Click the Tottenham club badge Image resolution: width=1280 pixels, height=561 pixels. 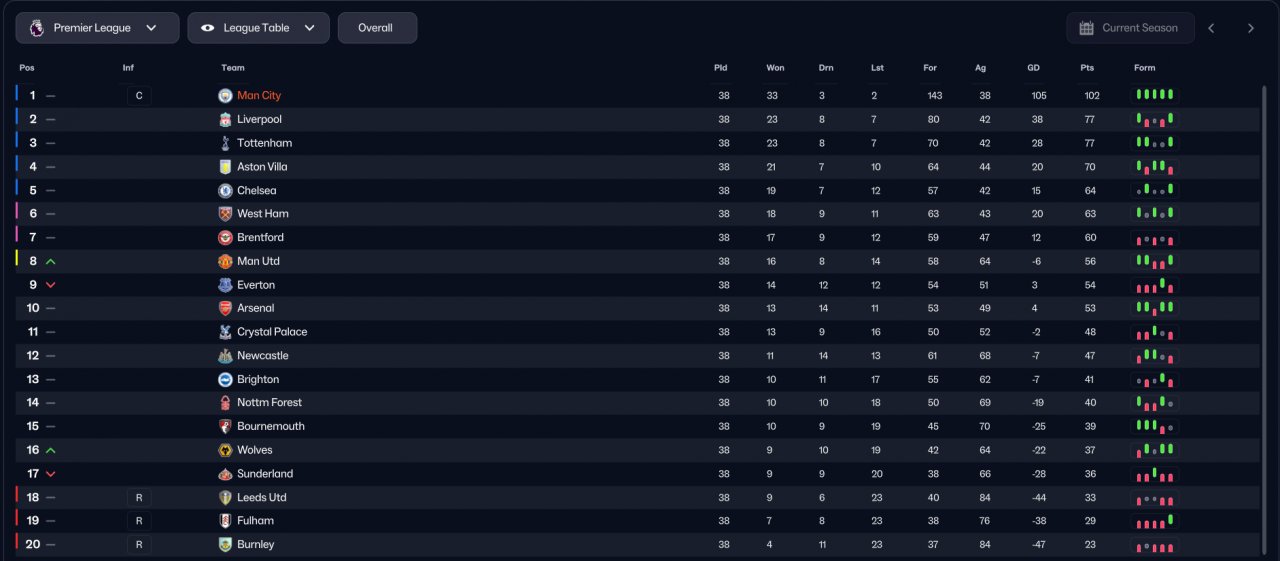pyautogui.click(x=225, y=143)
